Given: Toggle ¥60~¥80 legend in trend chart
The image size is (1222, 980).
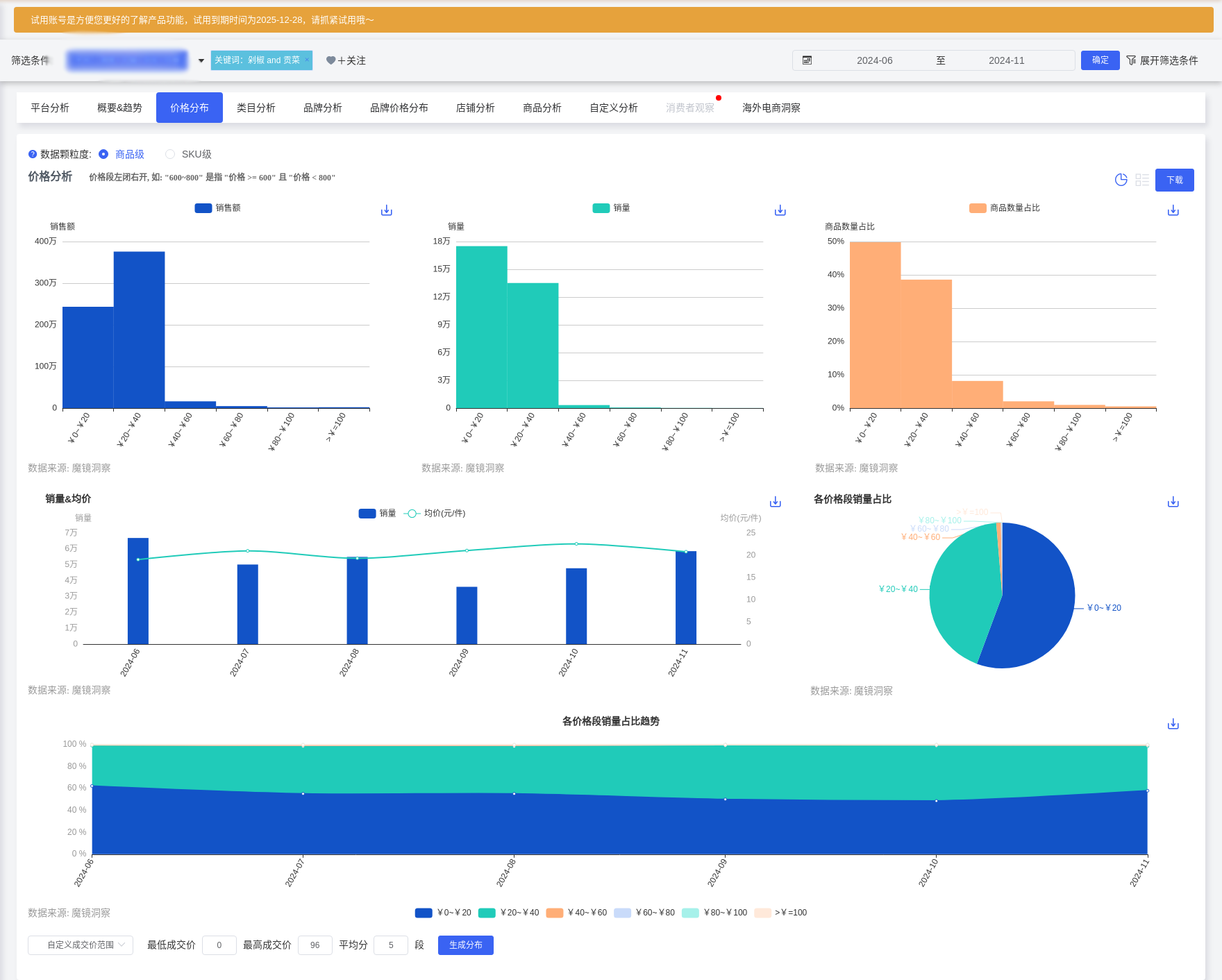Looking at the screenshot, I should point(644,913).
